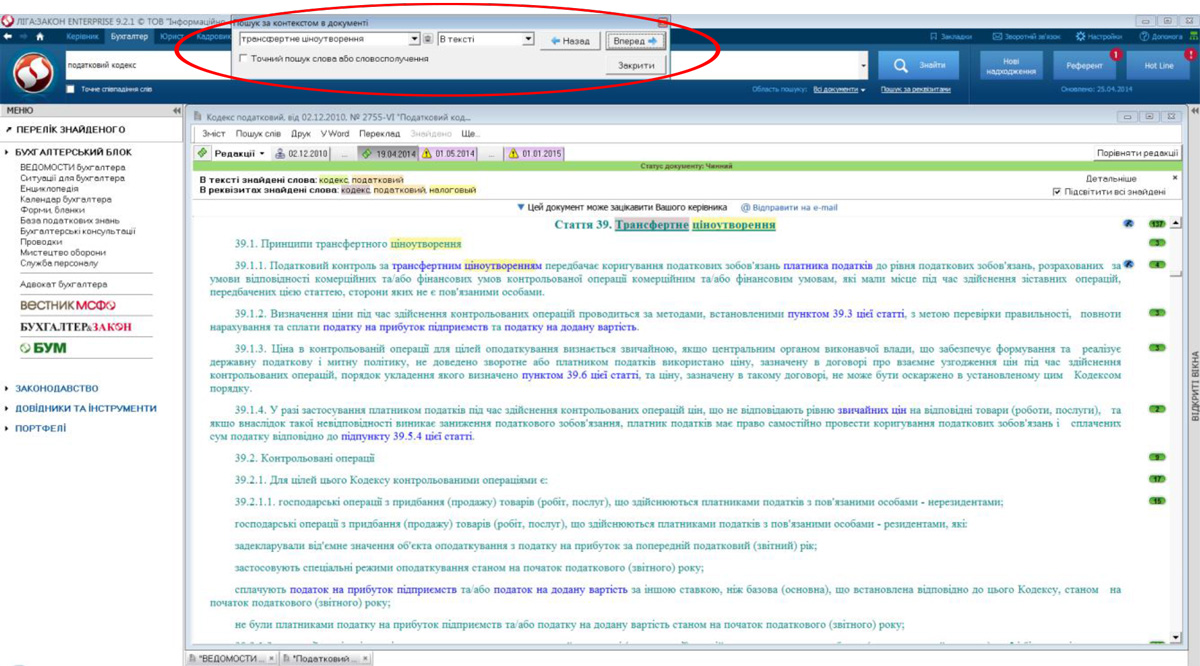Open Переклад menu
The height and width of the screenshot is (666, 1200).
(379, 133)
